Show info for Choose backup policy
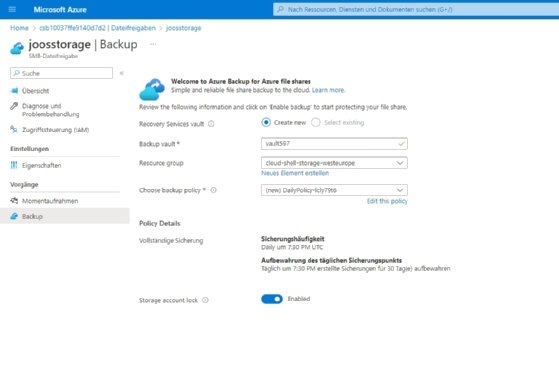 coord(214,190)
